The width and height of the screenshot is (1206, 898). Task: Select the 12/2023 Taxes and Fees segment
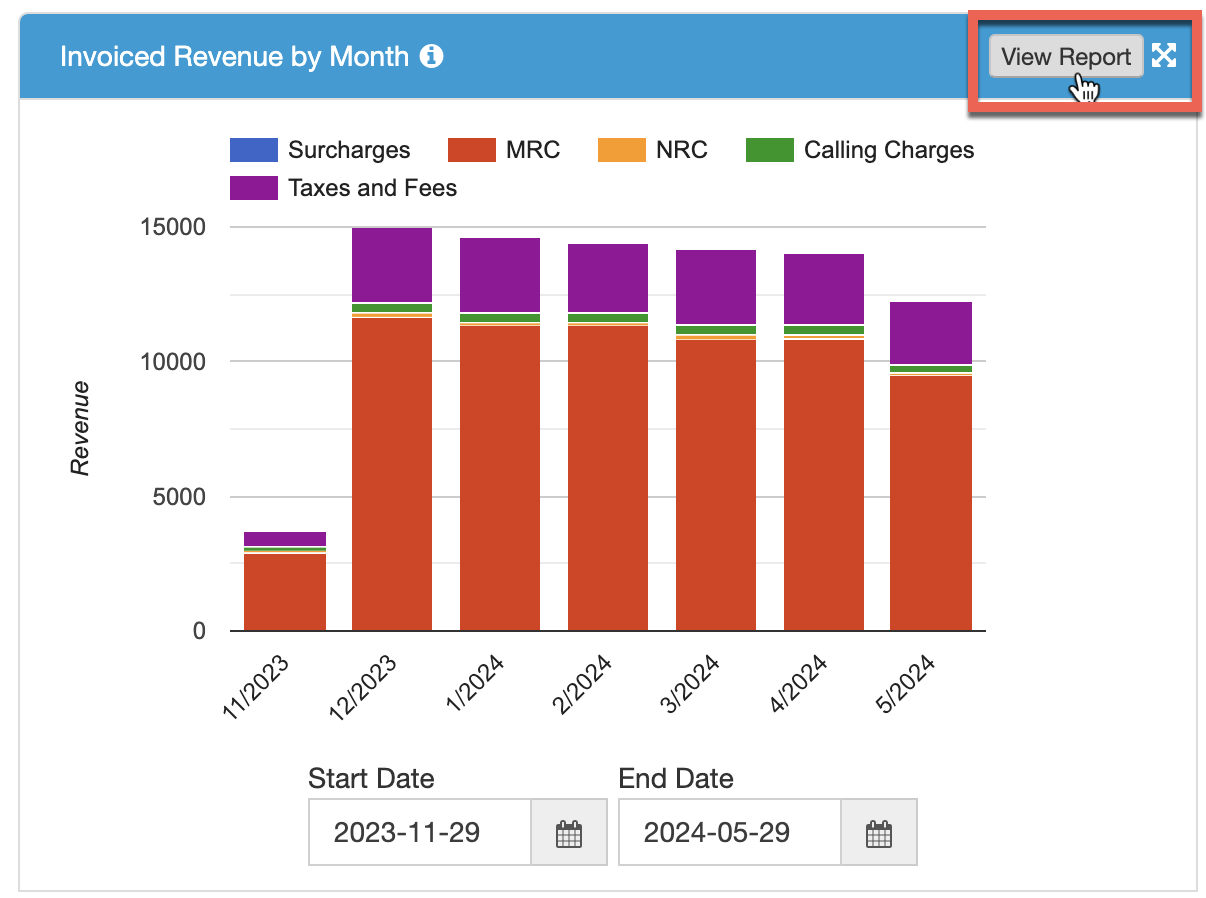pyautogui.click(x=392, y=265)
